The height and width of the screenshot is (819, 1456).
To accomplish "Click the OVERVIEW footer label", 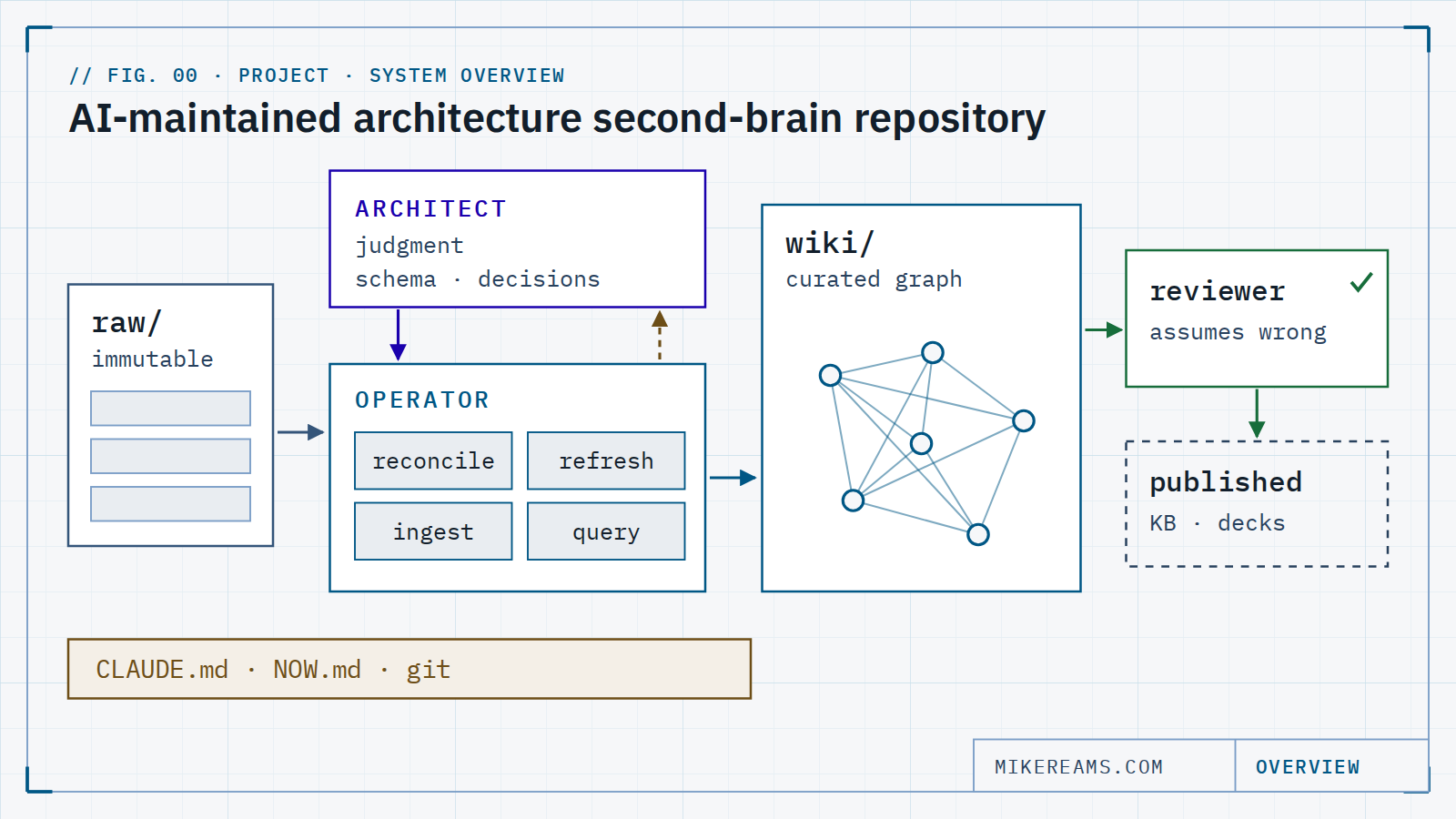I will (1308, 767).
